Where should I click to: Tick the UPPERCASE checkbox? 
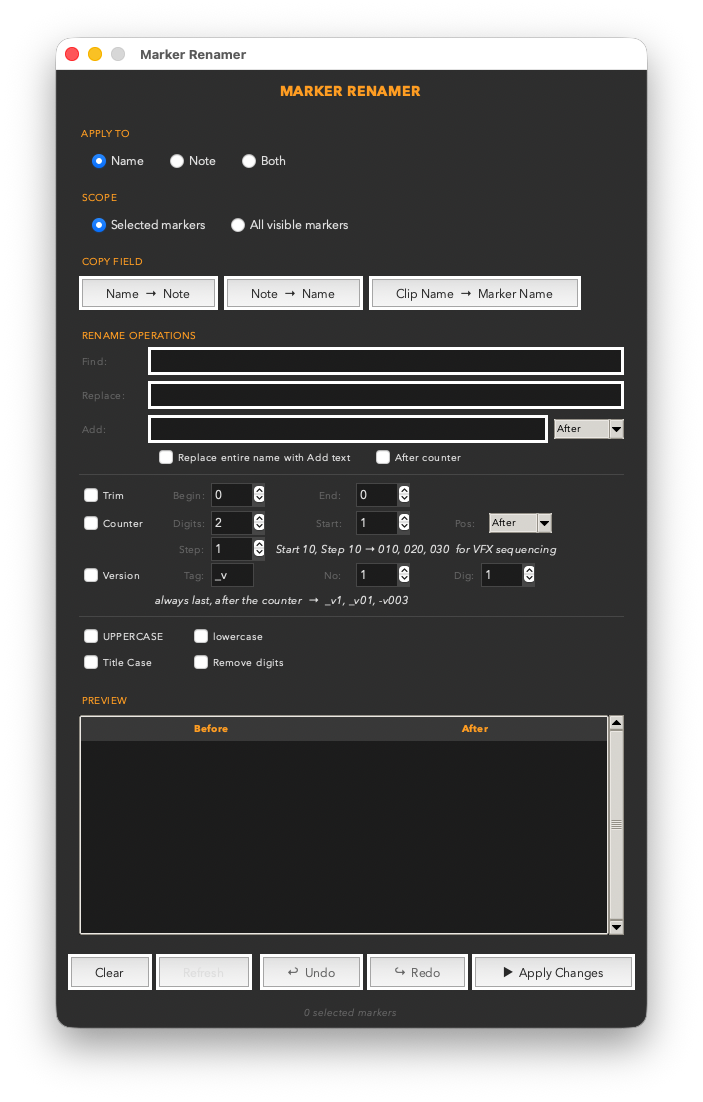91,636
